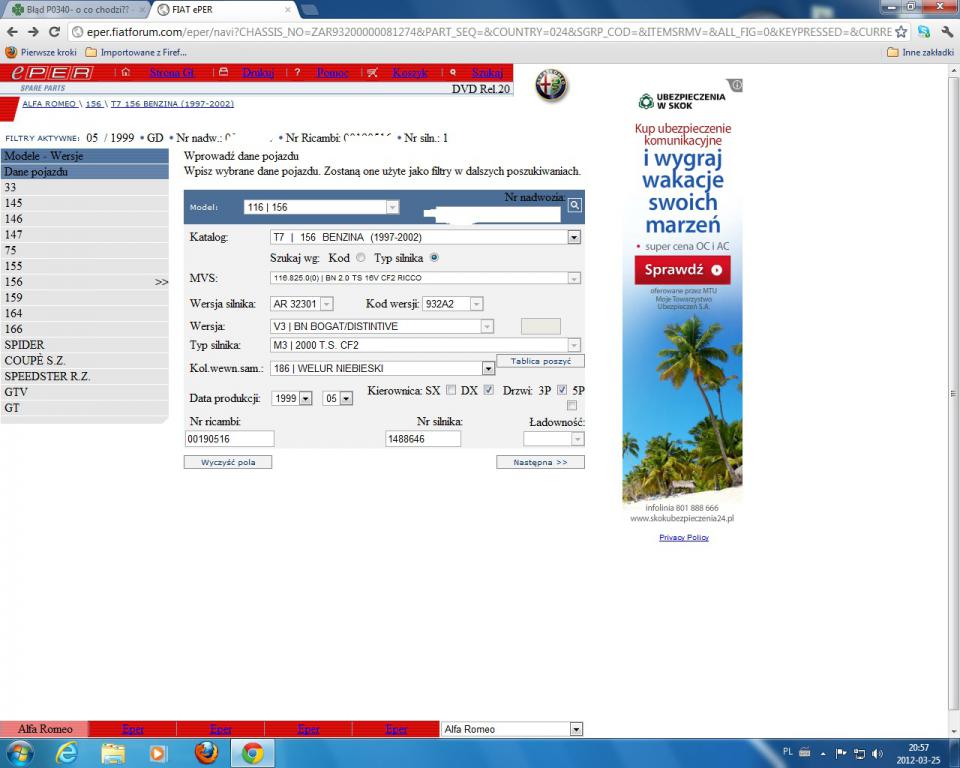
Task: Click into Nr silnika input field
Action: pyautogui.click(x=423, y=439)
